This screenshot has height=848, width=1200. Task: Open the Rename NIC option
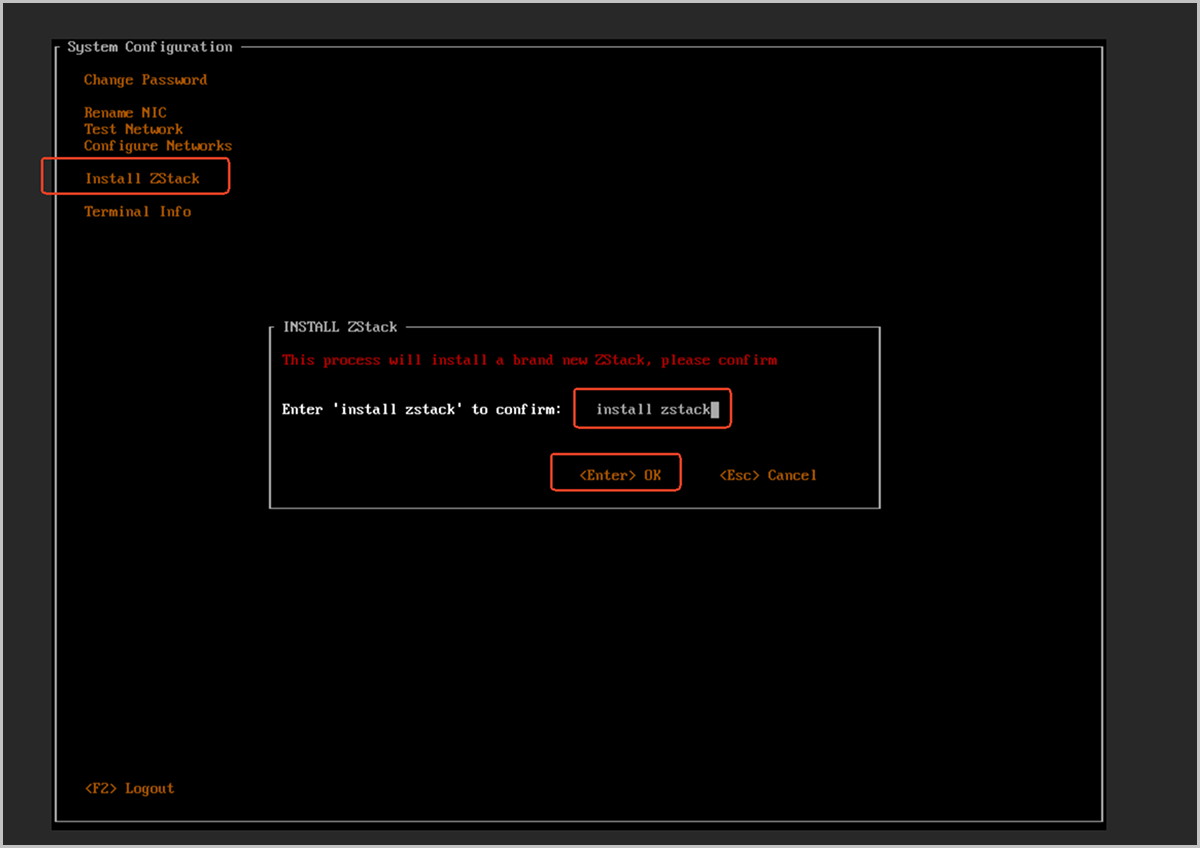(x=125, y=113)
